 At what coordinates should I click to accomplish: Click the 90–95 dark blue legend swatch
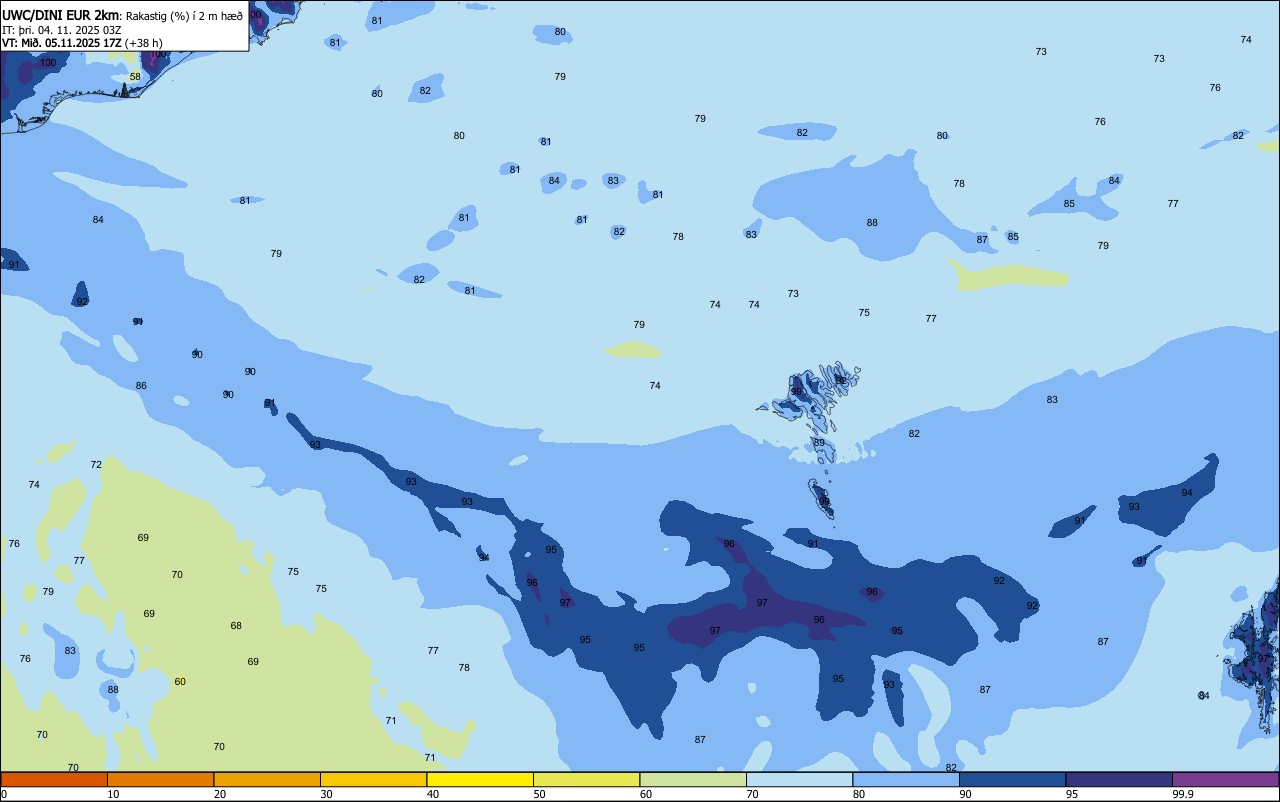(1012, 779)
